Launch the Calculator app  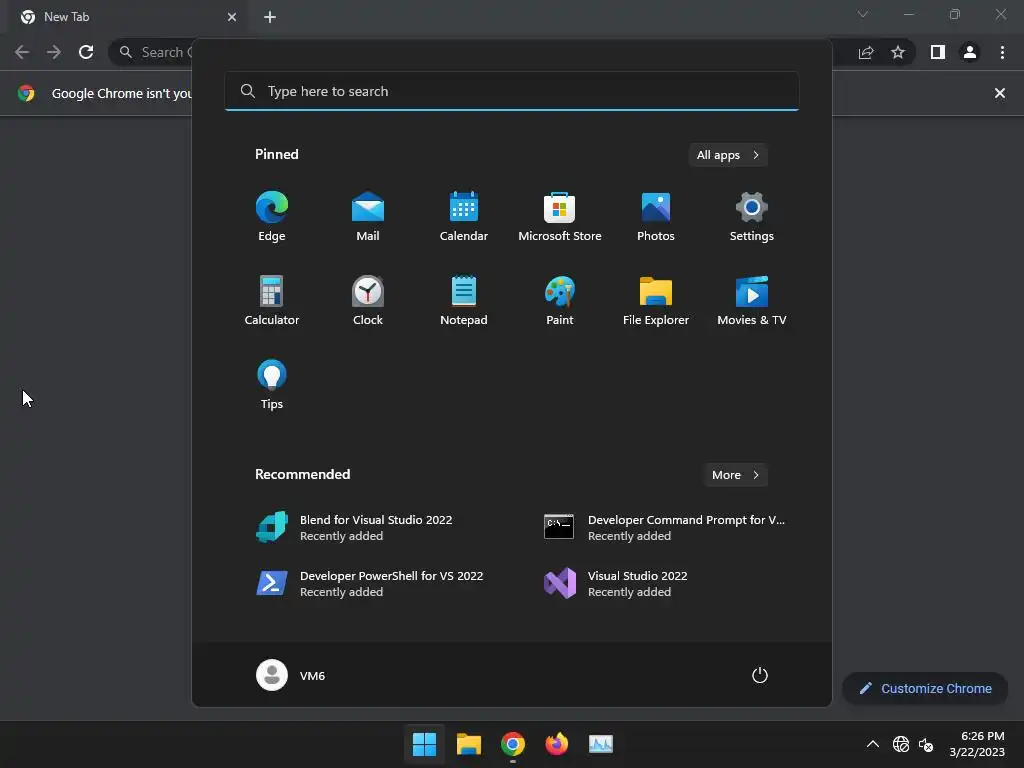coord(272,300)
